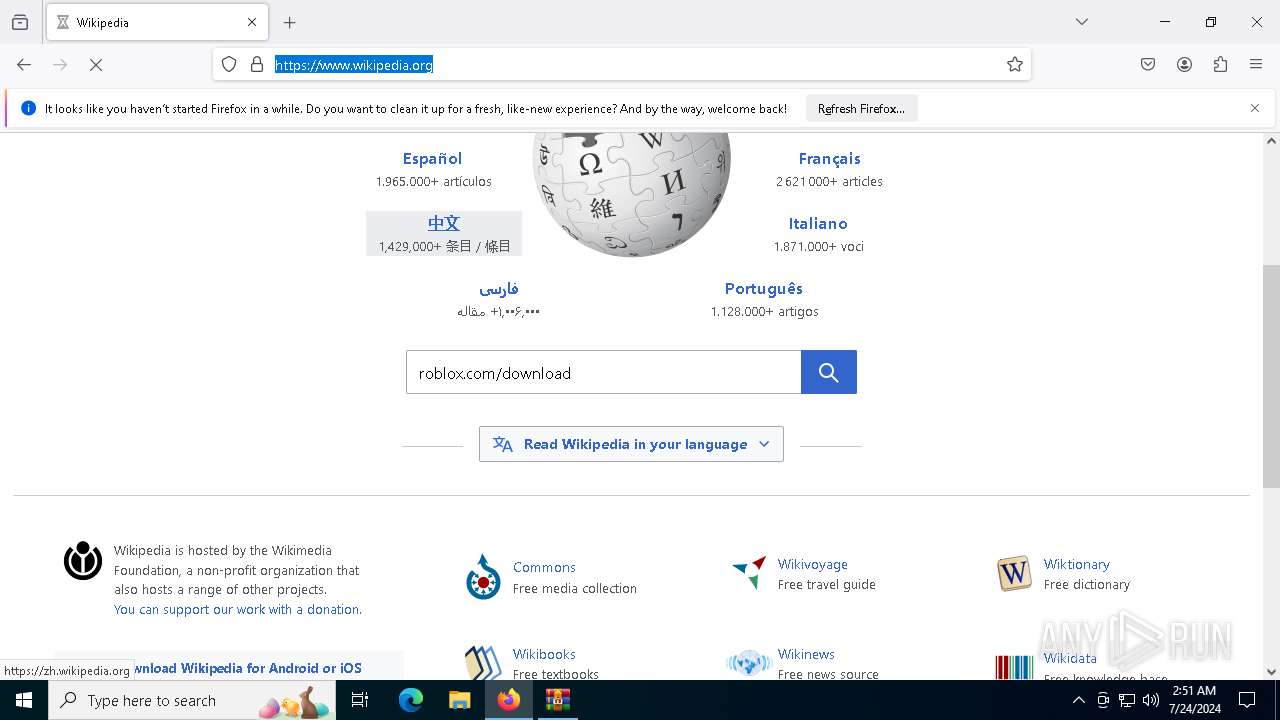
Task: Select the Wikipedia tab
Action: [157, 22]
